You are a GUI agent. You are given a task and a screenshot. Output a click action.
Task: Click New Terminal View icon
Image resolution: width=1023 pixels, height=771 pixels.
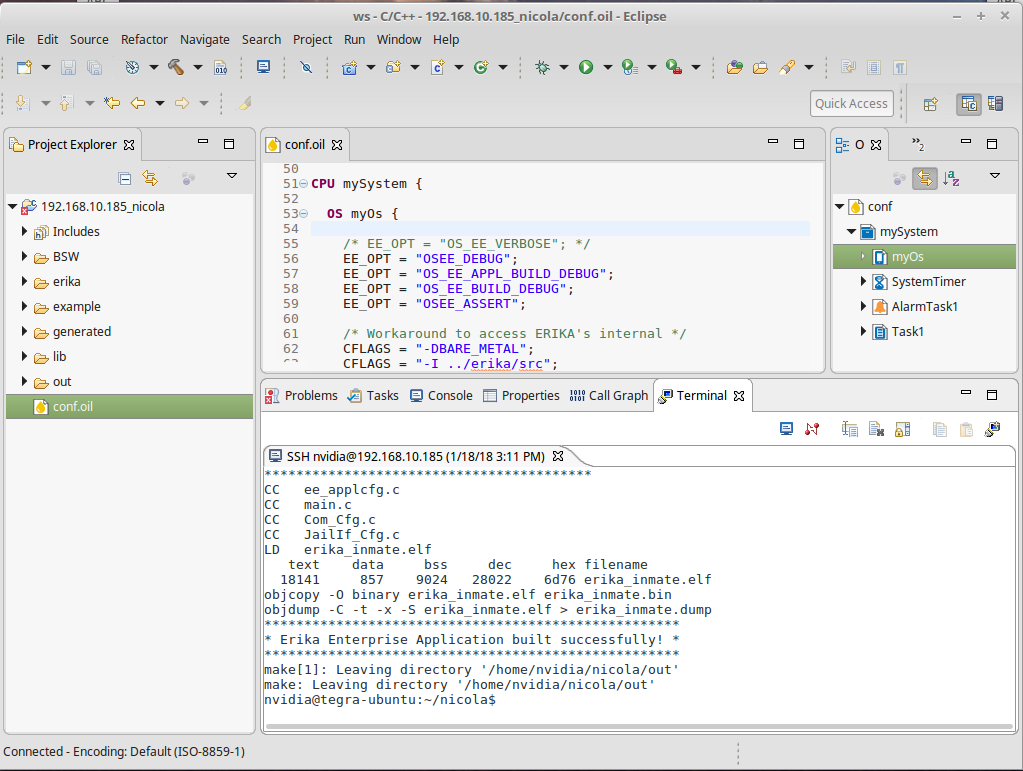[x=992, y=429]
